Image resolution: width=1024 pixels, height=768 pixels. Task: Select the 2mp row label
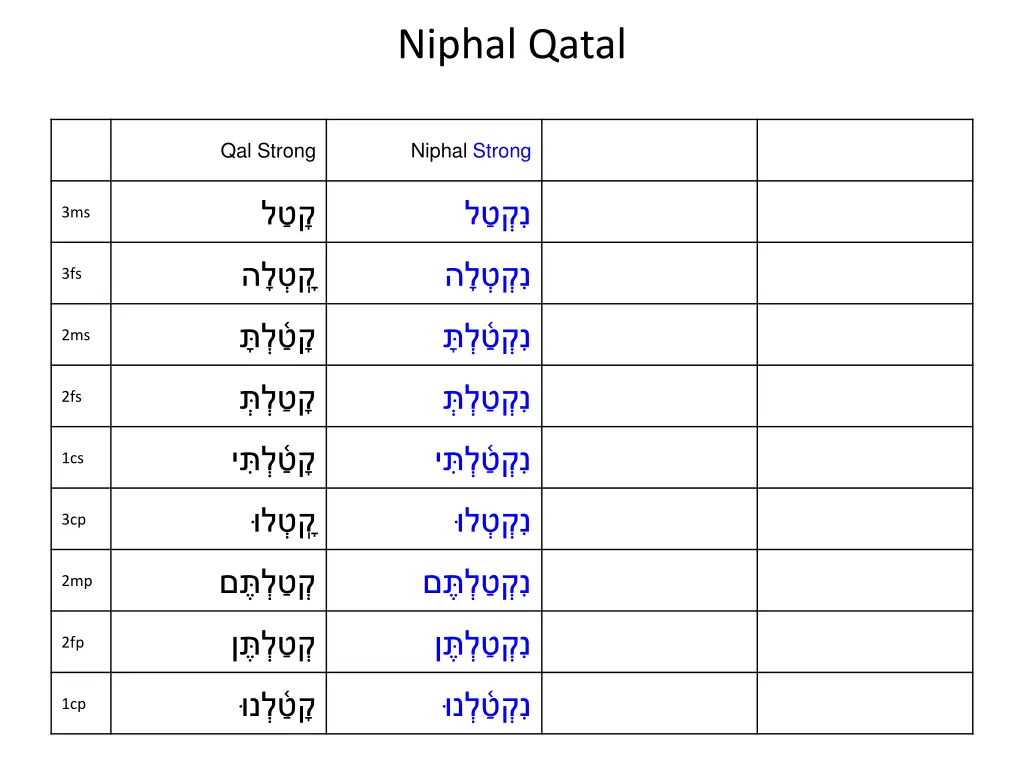click(76, 581)
